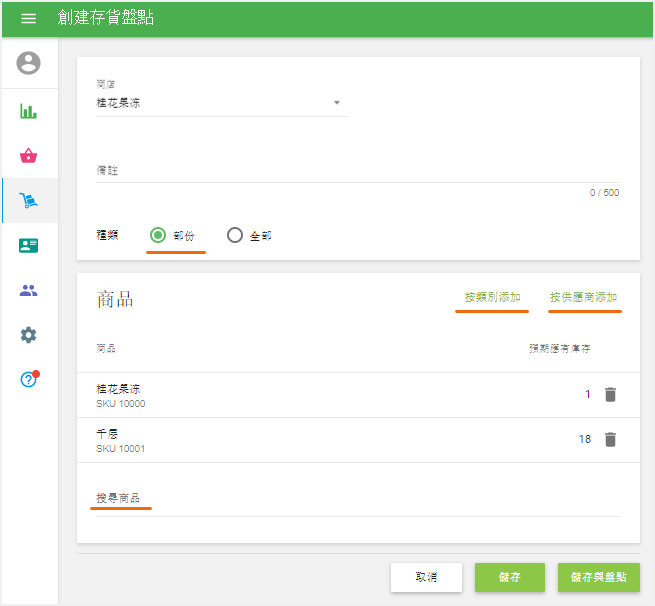Screen dimensions: 655x606
Task: Select the 全部 radio option
Action: 235,235
